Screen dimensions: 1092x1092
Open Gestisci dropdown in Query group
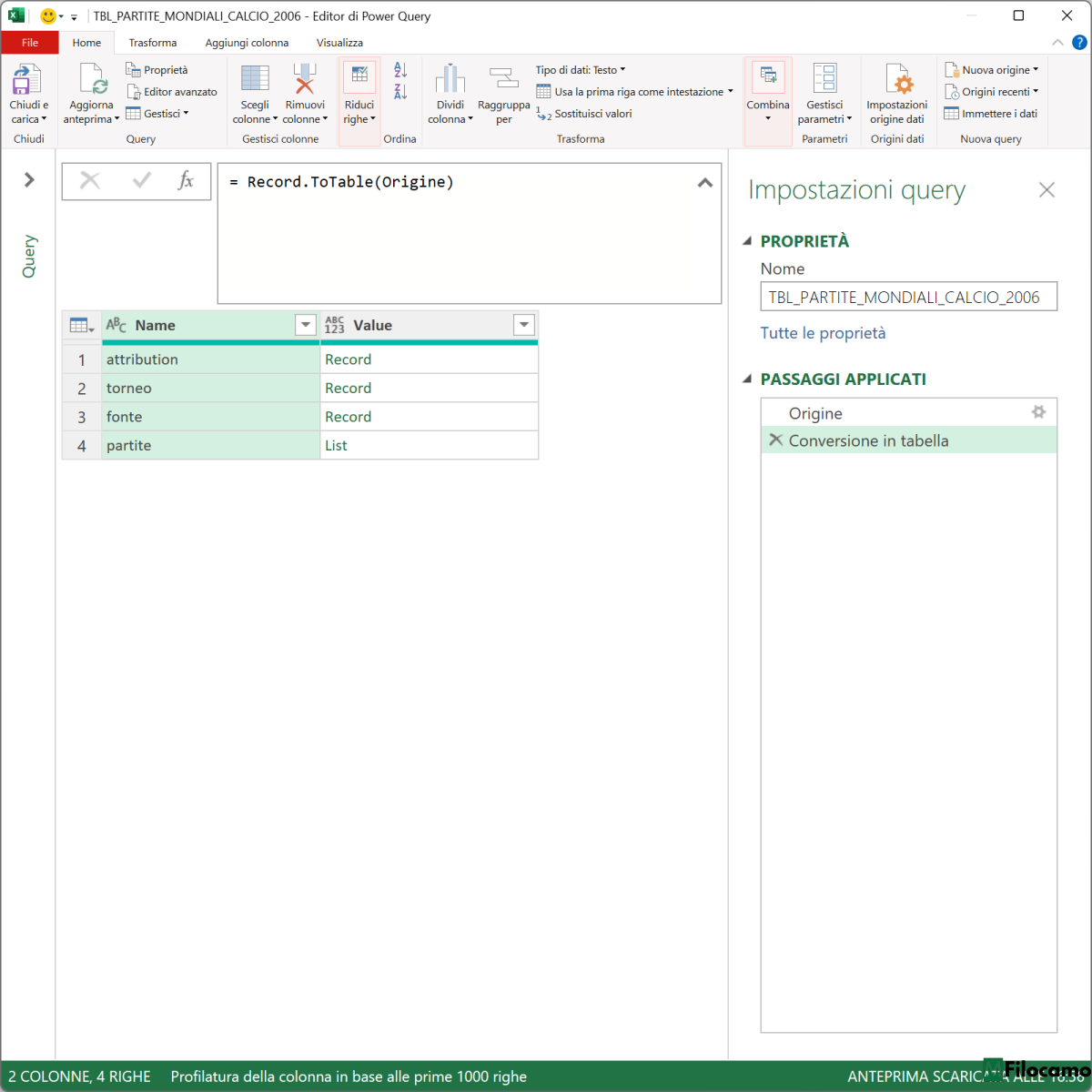point(157,114)
